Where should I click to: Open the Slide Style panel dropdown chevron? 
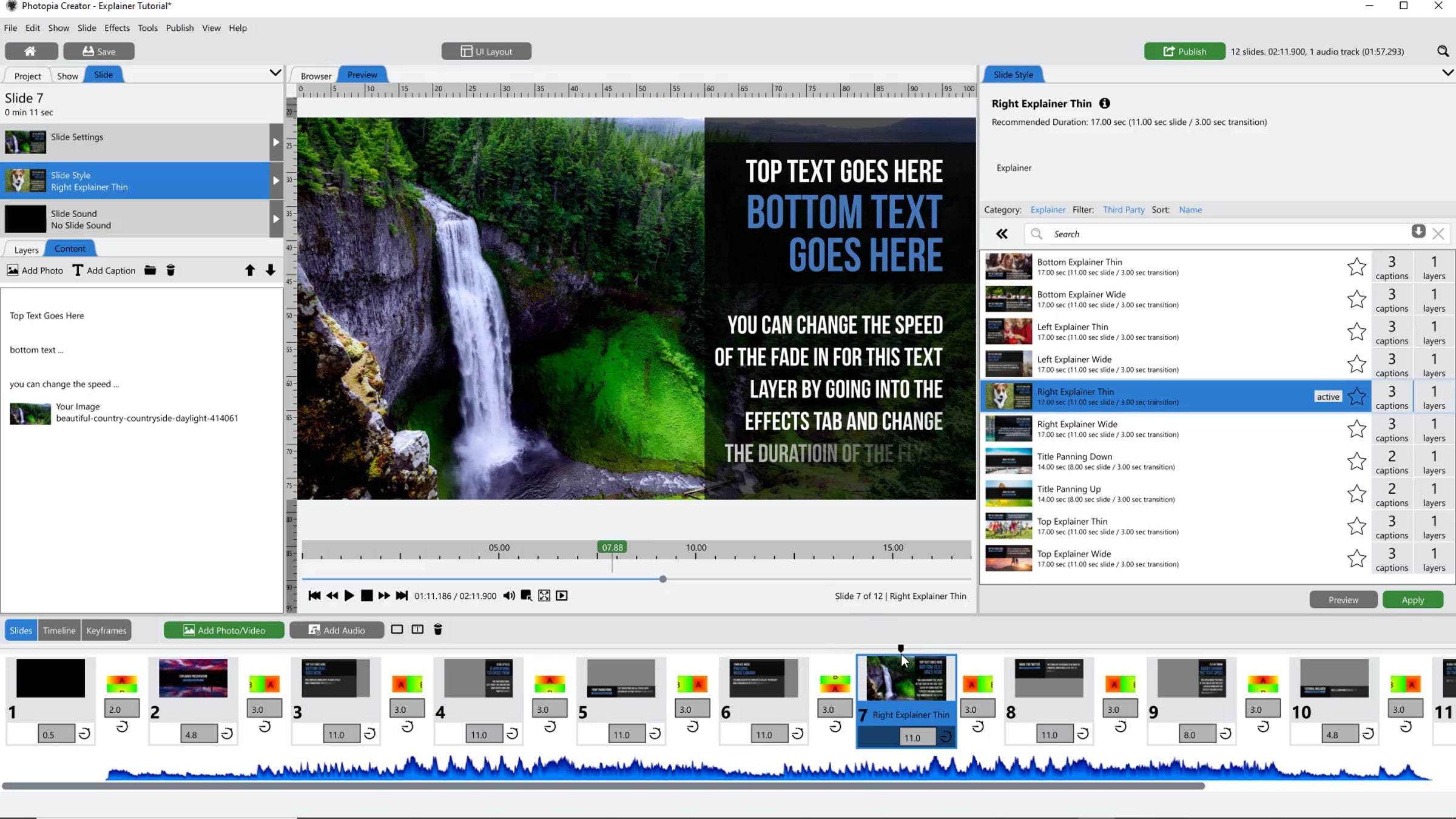1448,73
